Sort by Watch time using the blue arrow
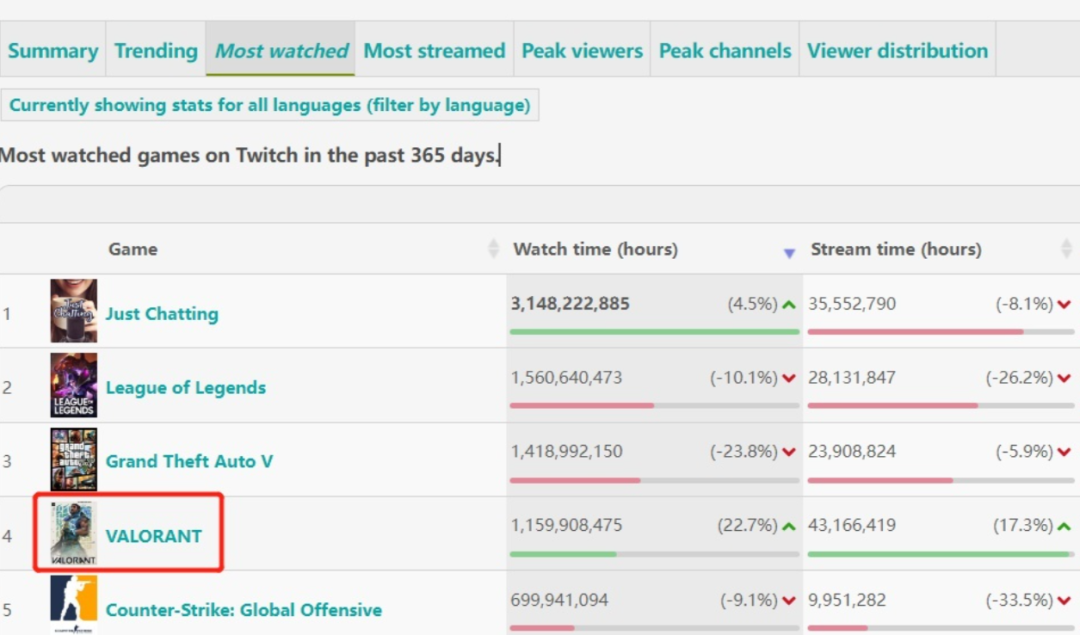This screenshot has height=635, width=1080. (789, 253)
